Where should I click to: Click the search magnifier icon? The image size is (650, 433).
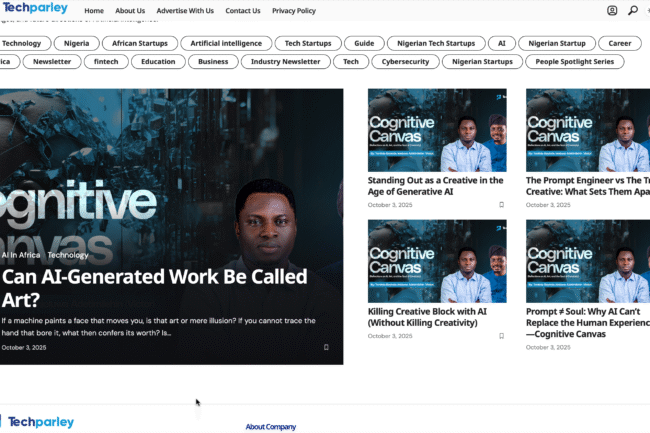click(x=633, y=11)
